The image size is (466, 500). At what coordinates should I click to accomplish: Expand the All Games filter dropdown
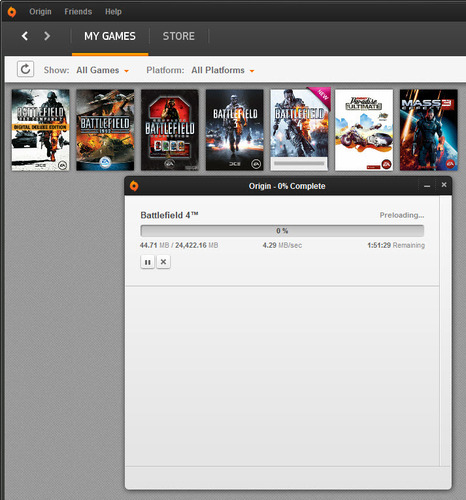tap(102, 70)
